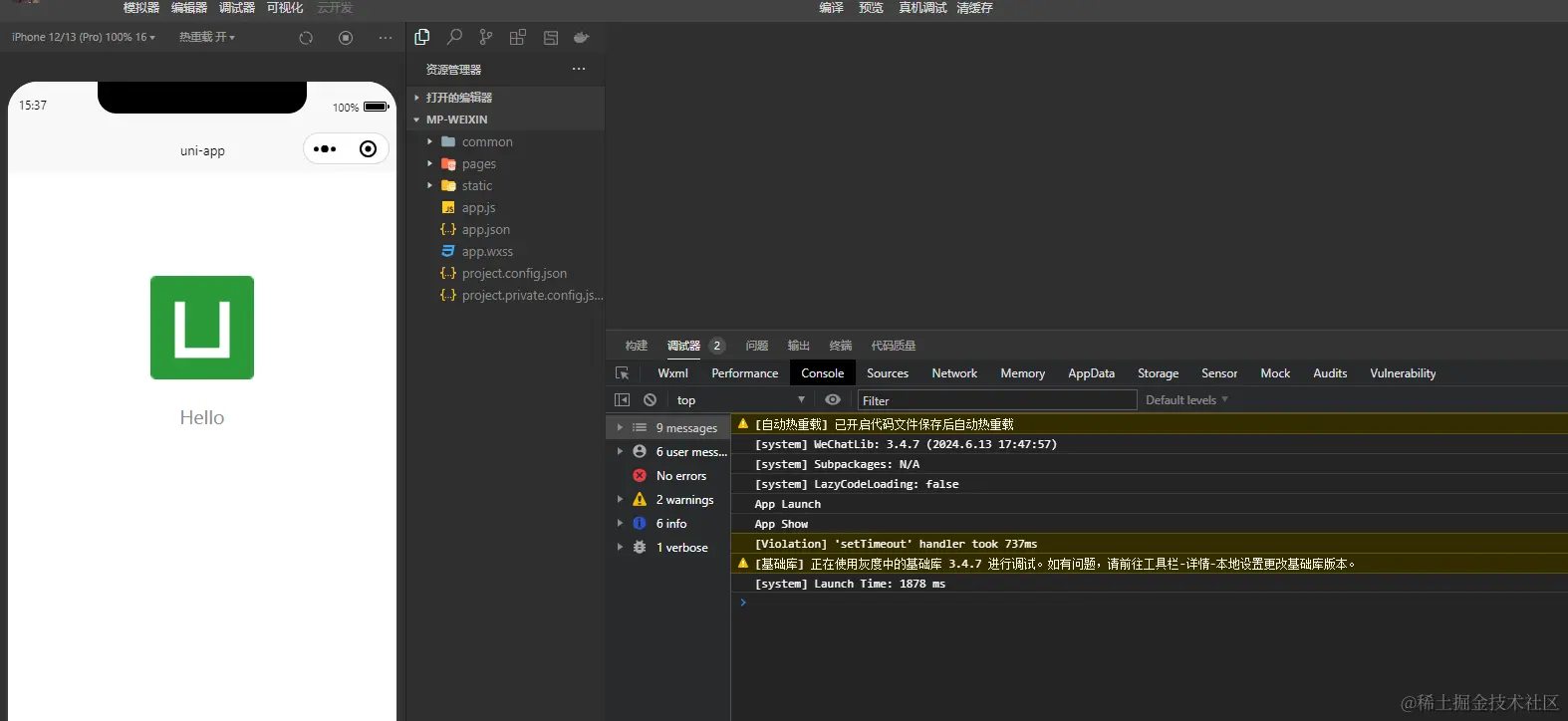The width and height of the screenshot is (1568, 721).
Task: Switch to the Storage devtools tab
Action: click(1158, 373)
